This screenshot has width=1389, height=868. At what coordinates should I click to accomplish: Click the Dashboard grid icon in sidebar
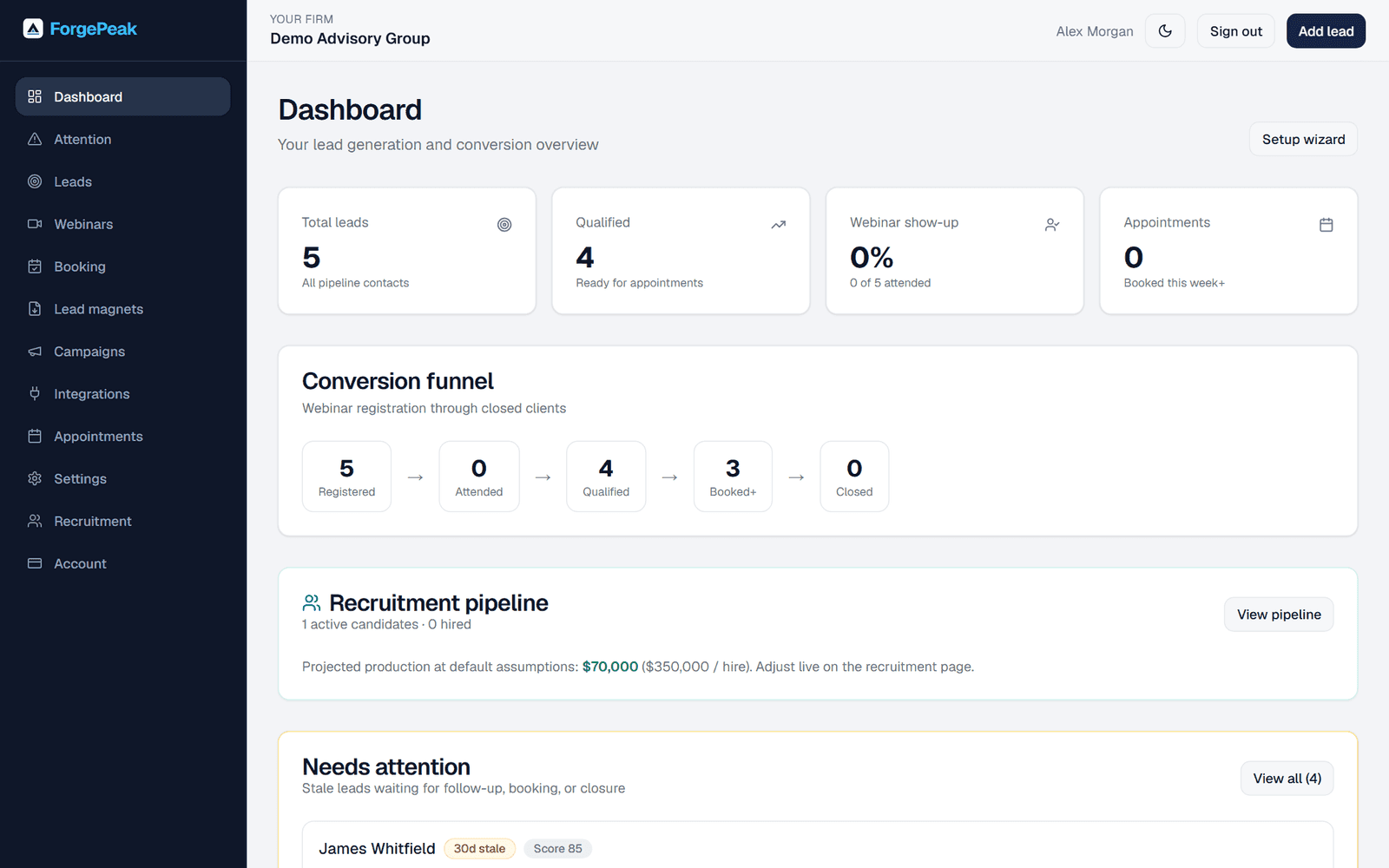pyautogui.click(x=35, y=96)
